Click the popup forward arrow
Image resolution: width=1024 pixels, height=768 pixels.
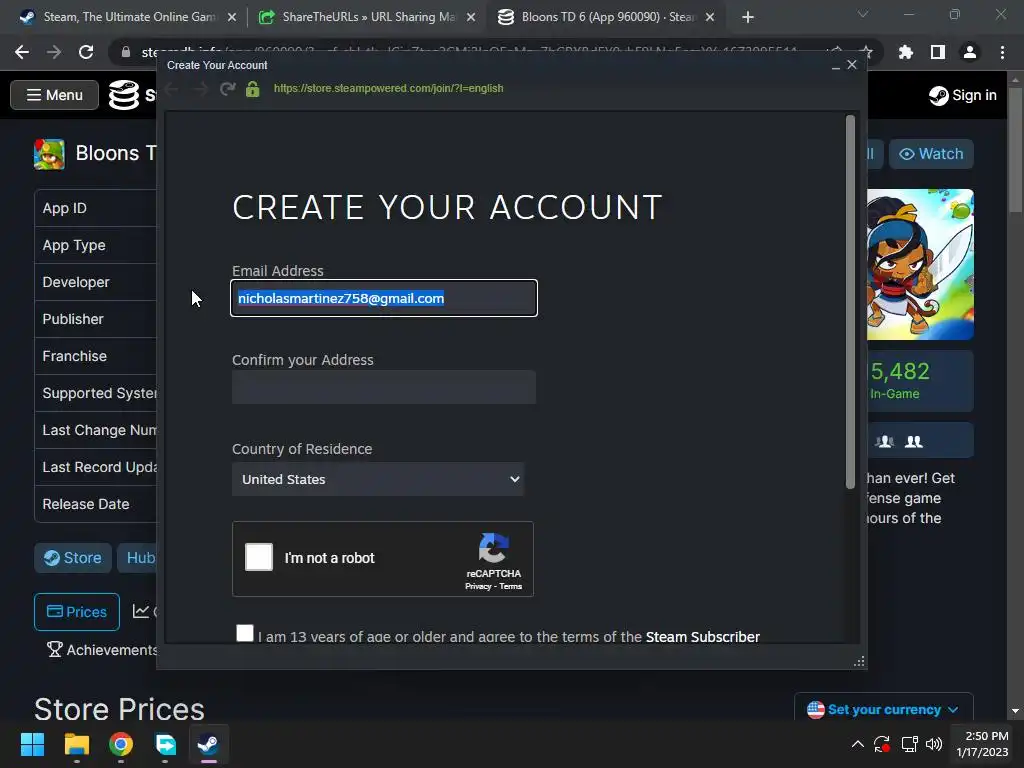[200, 88]
